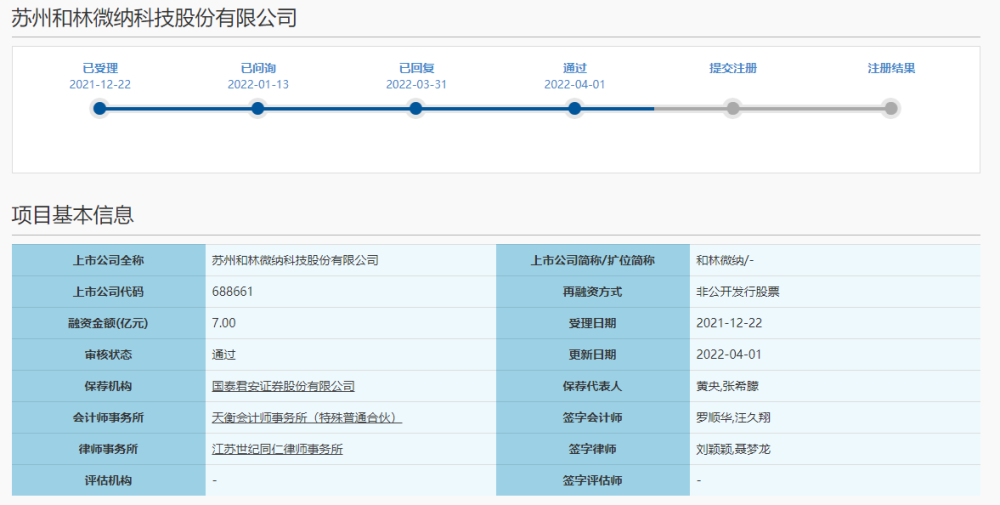Click the 保荐代表人 header cell

point(592,386)
